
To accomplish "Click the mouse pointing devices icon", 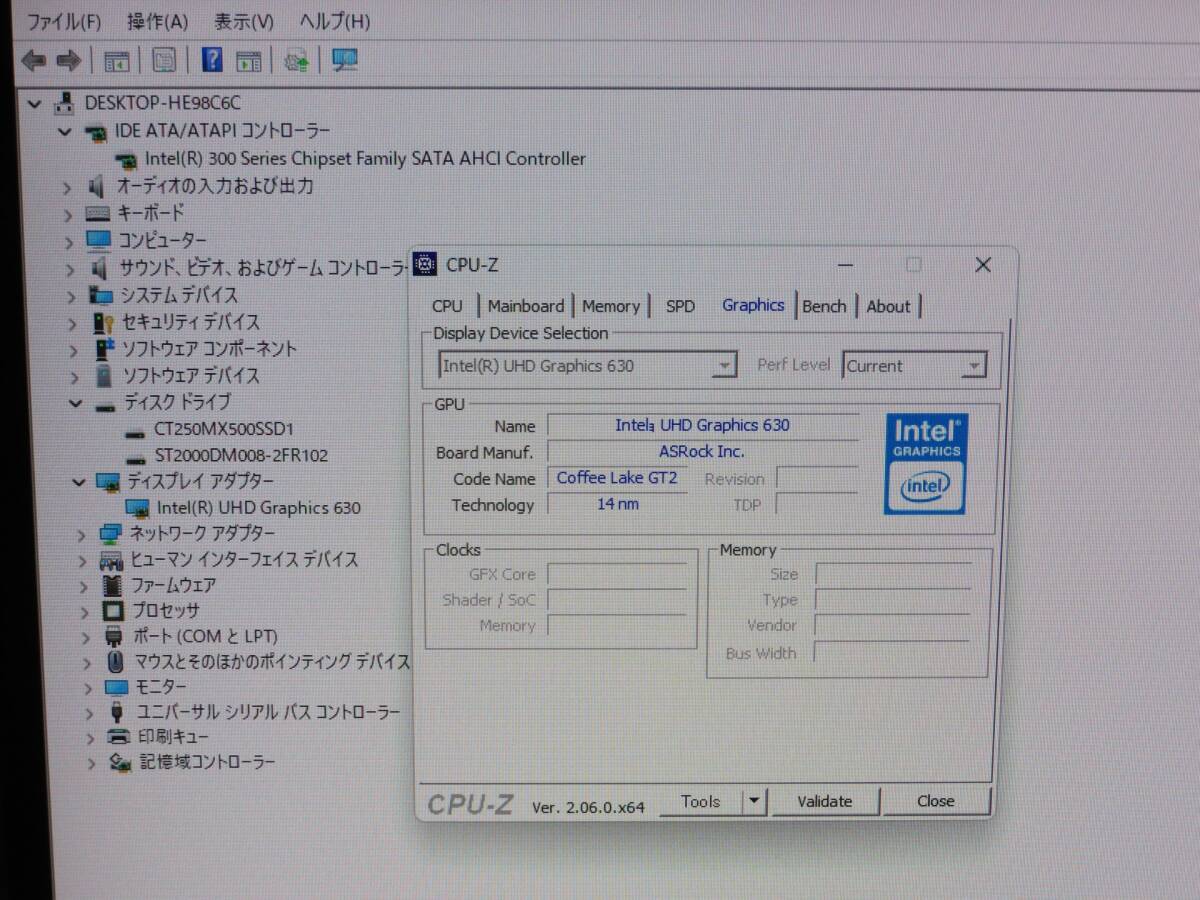I will click(x=116, y=662).
